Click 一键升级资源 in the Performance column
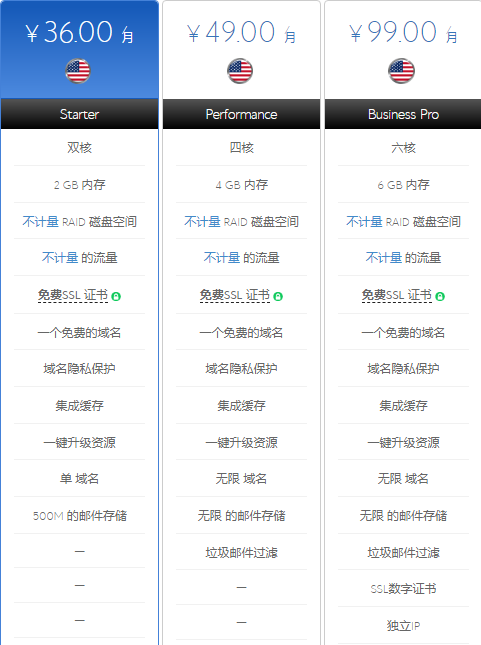 tap(241, 443)
